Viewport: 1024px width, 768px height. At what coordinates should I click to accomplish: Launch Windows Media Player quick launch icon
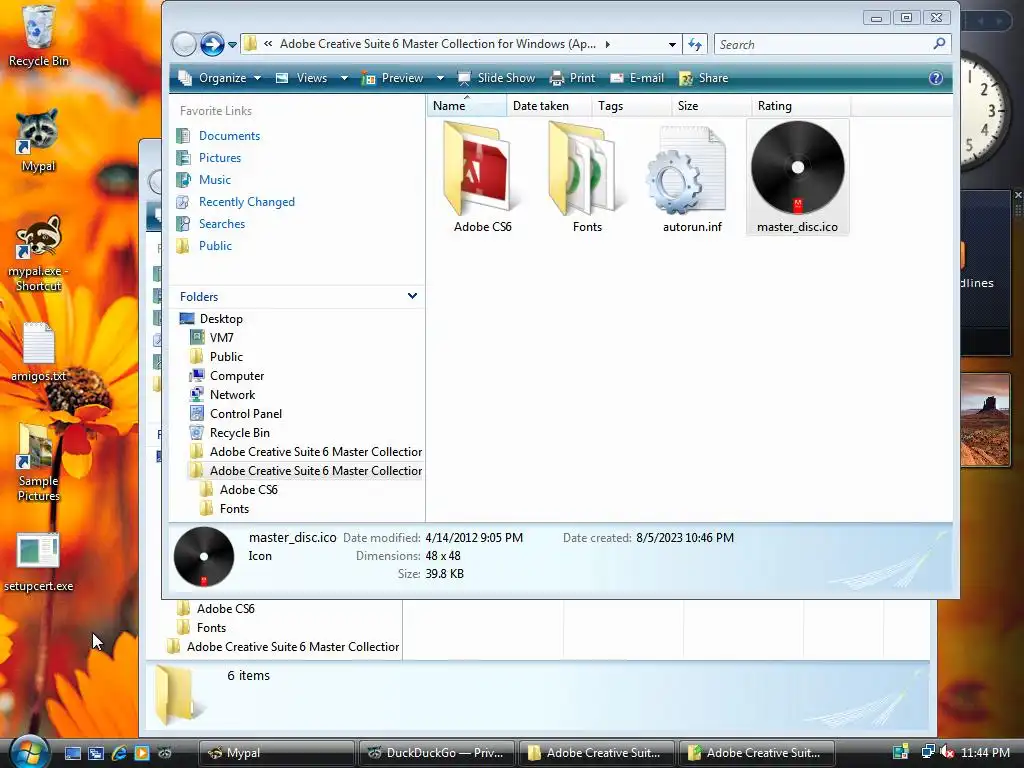pos(142,753)
